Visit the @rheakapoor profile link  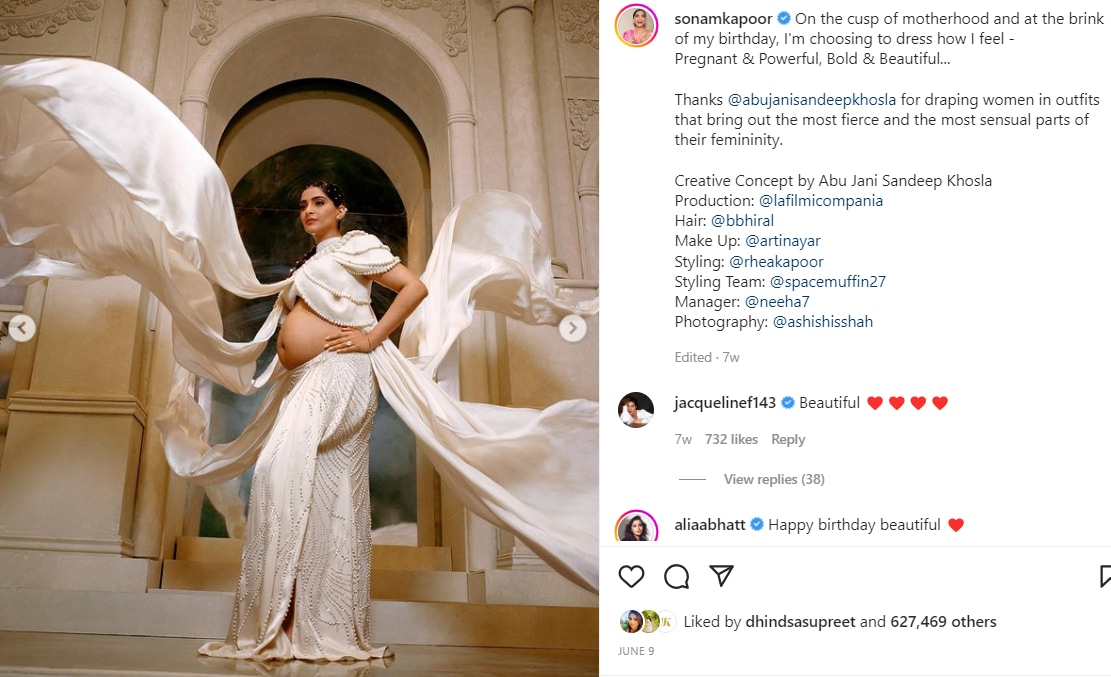click(776, 262)
